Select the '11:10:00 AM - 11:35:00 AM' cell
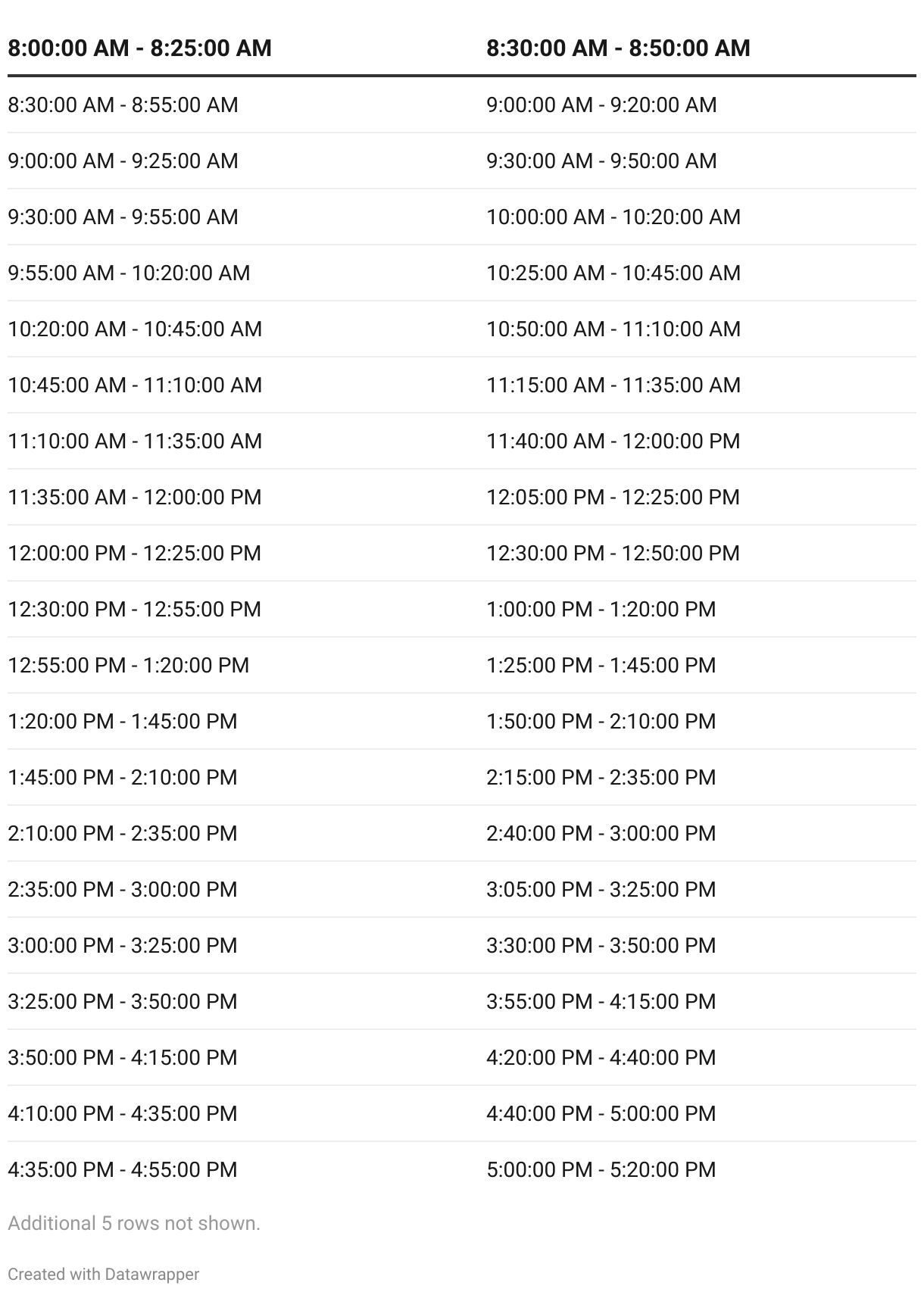Screen dimensions: 924x1292 pyautogui.click(x=135, y=441)
